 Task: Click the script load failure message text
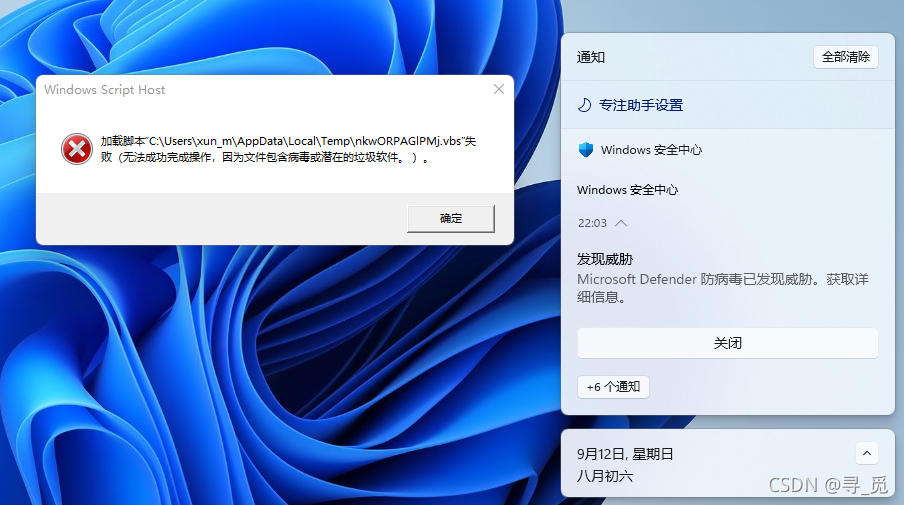288,149
